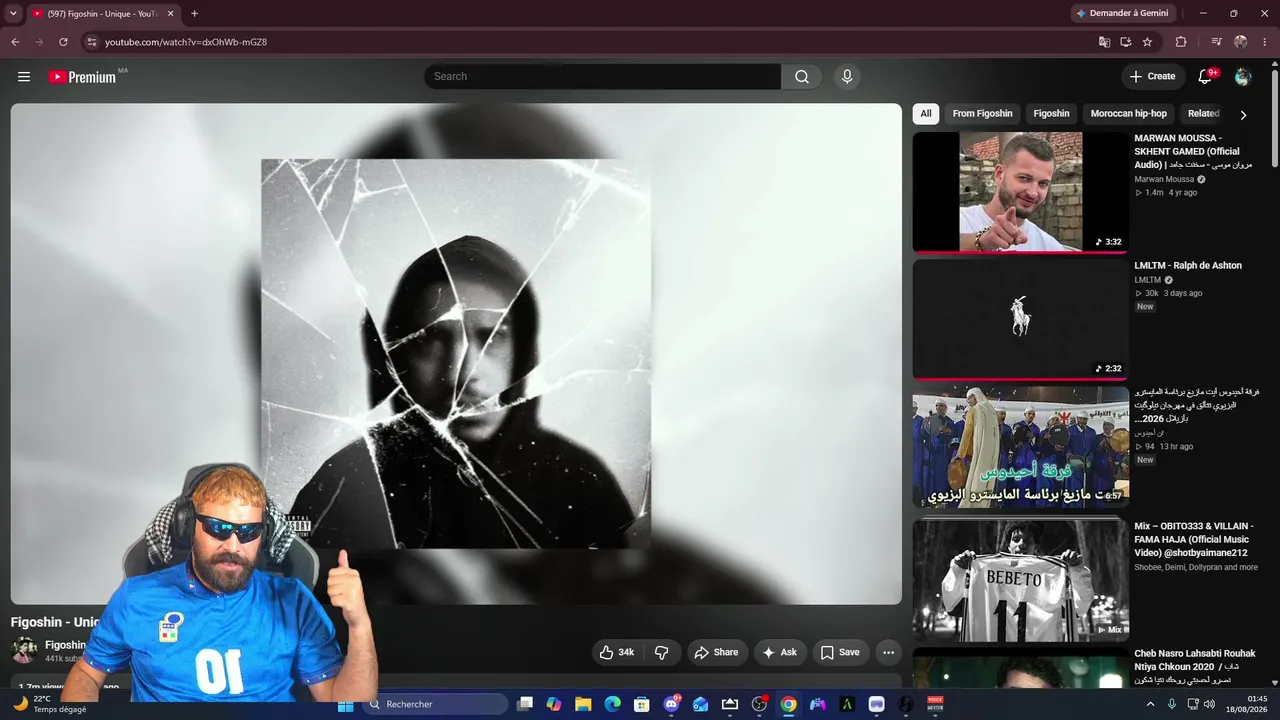This screenshot has width=1280, height=720.
Task: Open Task View on taskbar
Action: point(524,704)
